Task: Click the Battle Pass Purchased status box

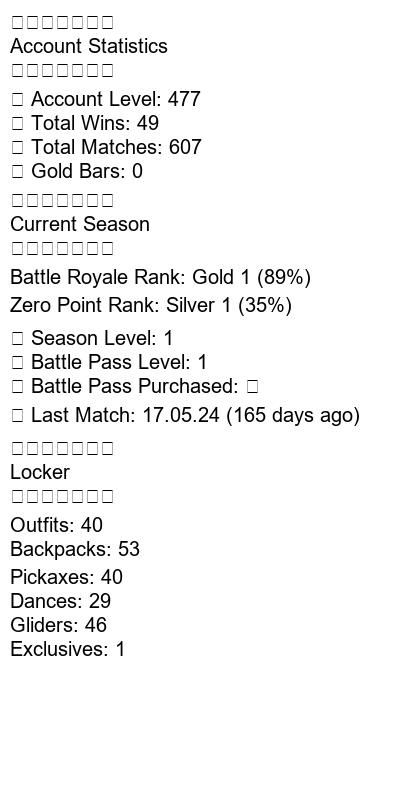Action: pos(252,387)
